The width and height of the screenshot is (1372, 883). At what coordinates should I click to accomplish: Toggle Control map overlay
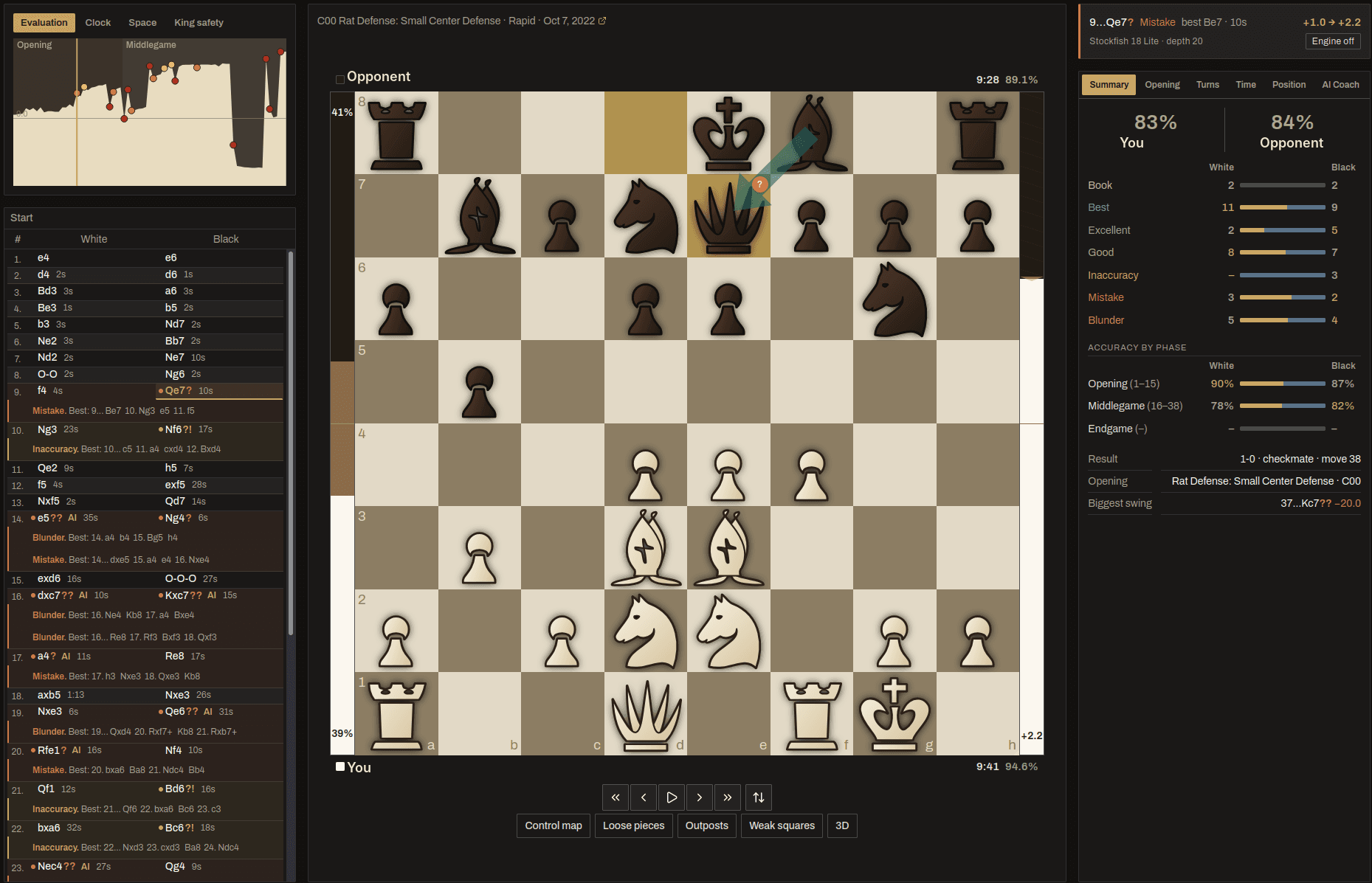554,825
